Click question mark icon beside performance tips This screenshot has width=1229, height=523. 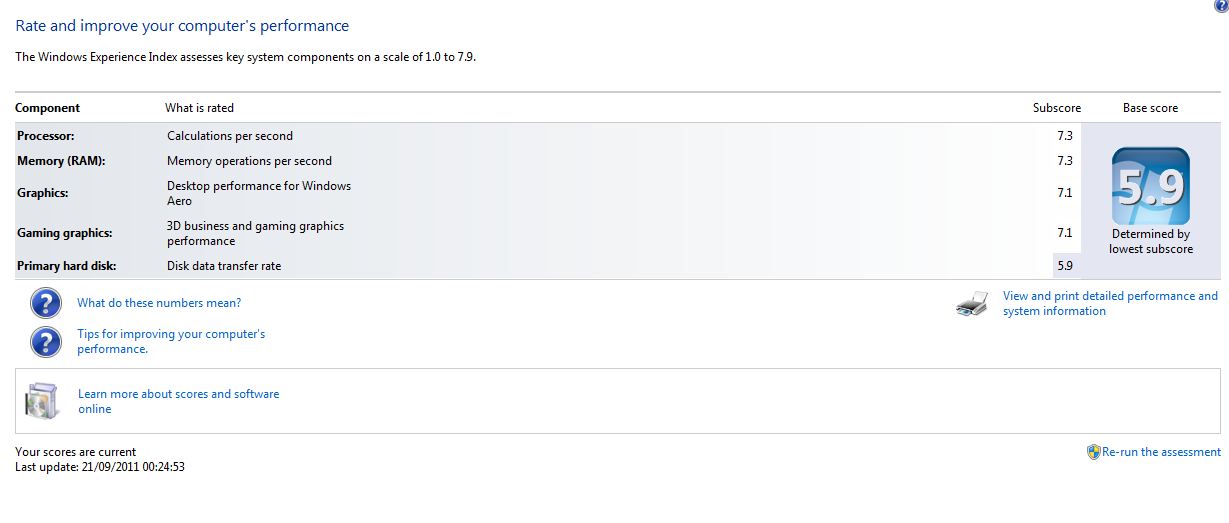click(x=46, y=341)
